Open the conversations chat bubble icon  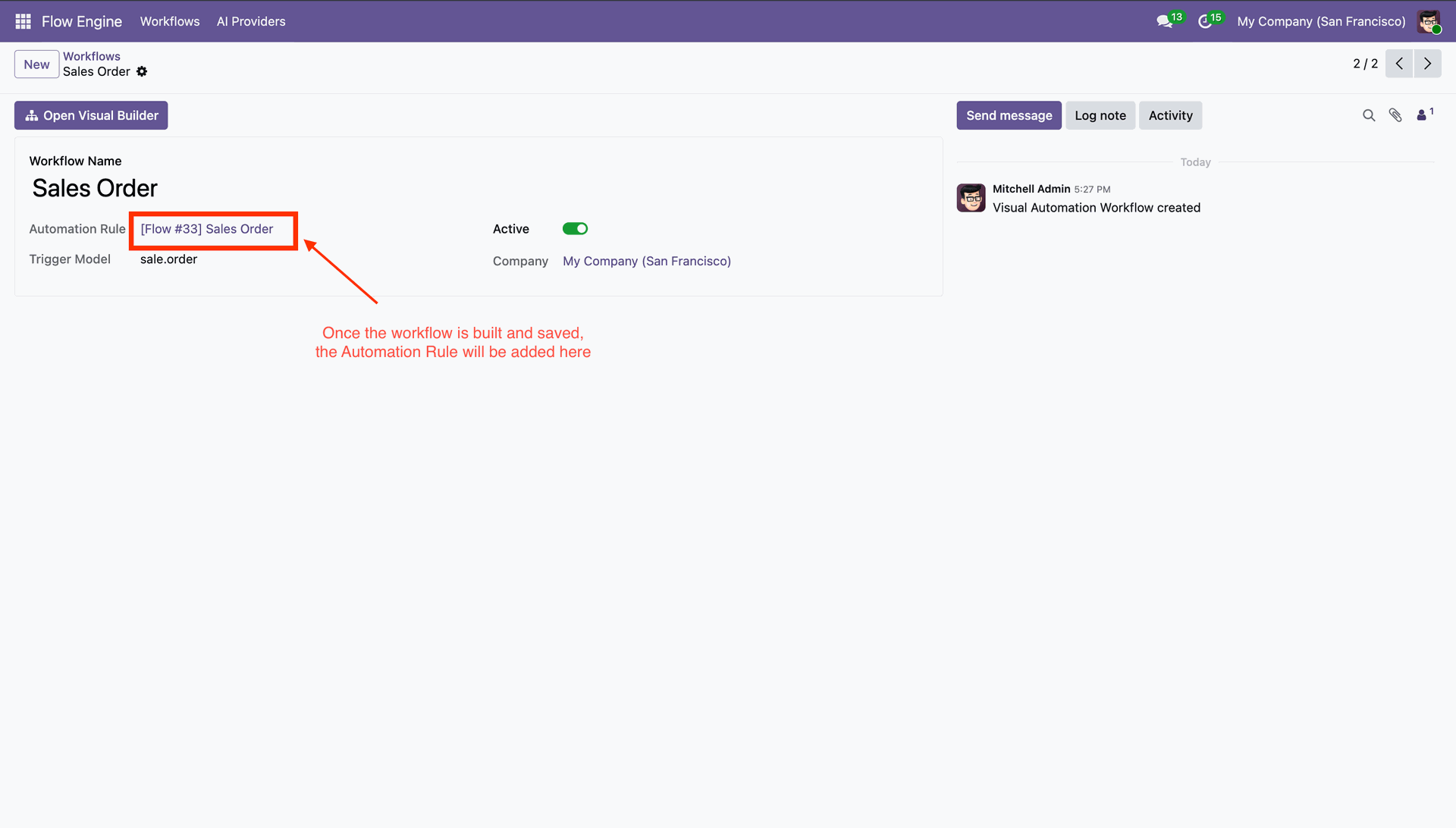point(1164,21)
